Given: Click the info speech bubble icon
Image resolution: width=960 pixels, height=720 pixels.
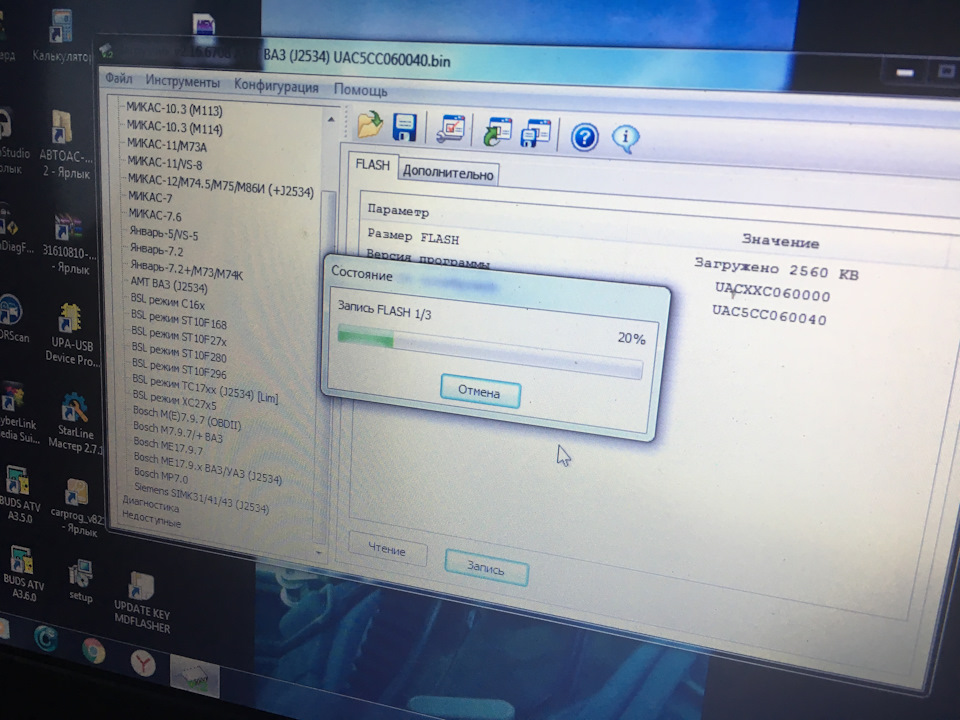Looking at the screenshot, I should 626,137.
